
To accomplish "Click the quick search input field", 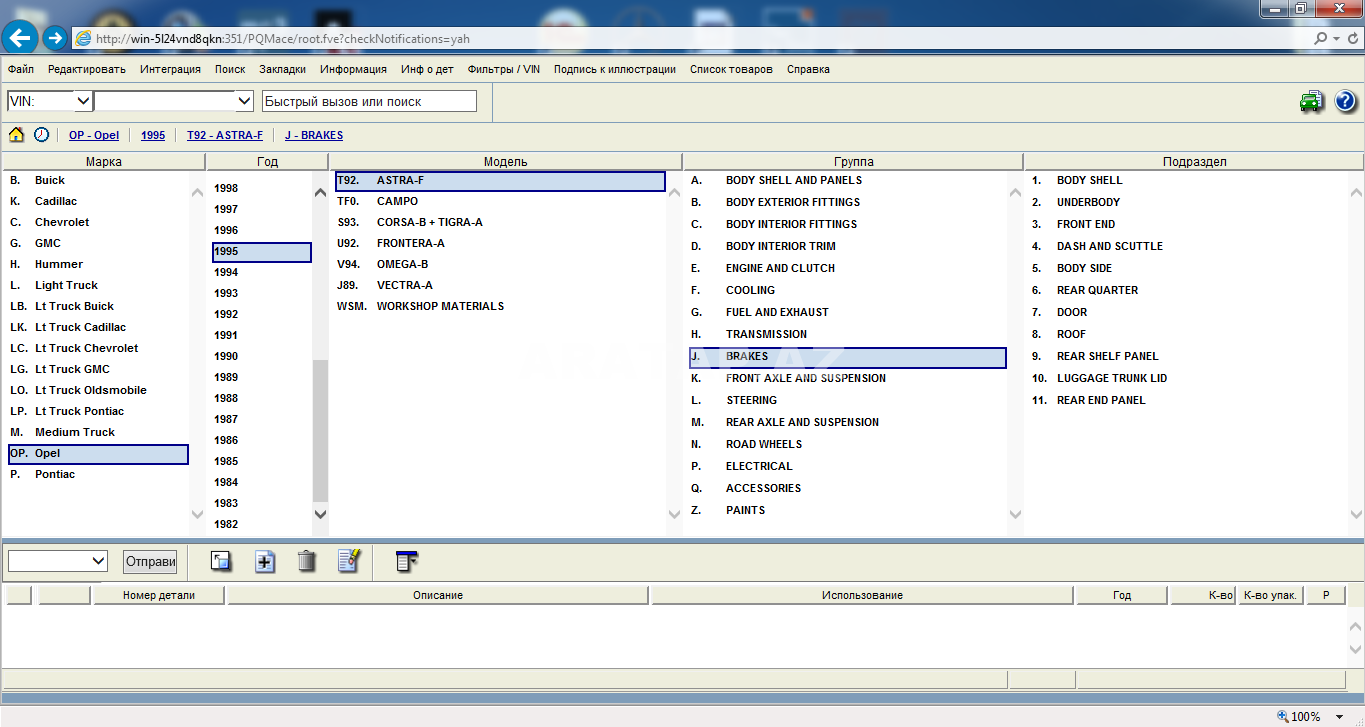I will point(369,101).
